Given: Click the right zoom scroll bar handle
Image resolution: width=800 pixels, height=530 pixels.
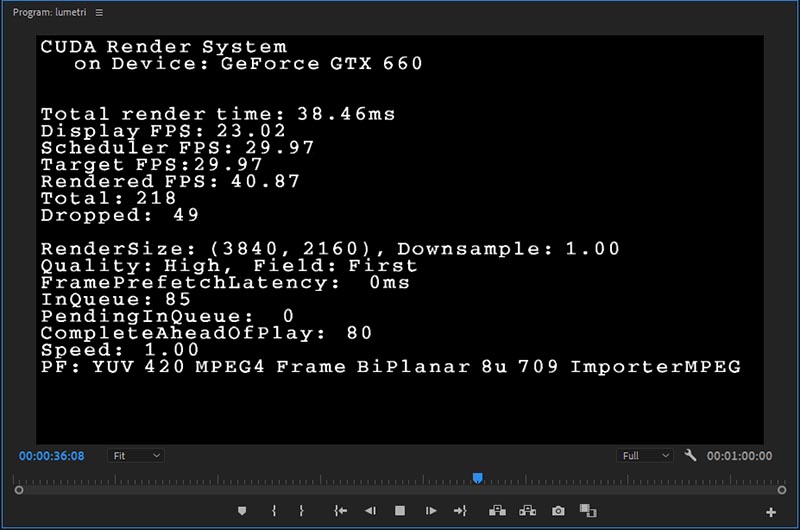Looking at the screenshot, I should coord(782,490).
